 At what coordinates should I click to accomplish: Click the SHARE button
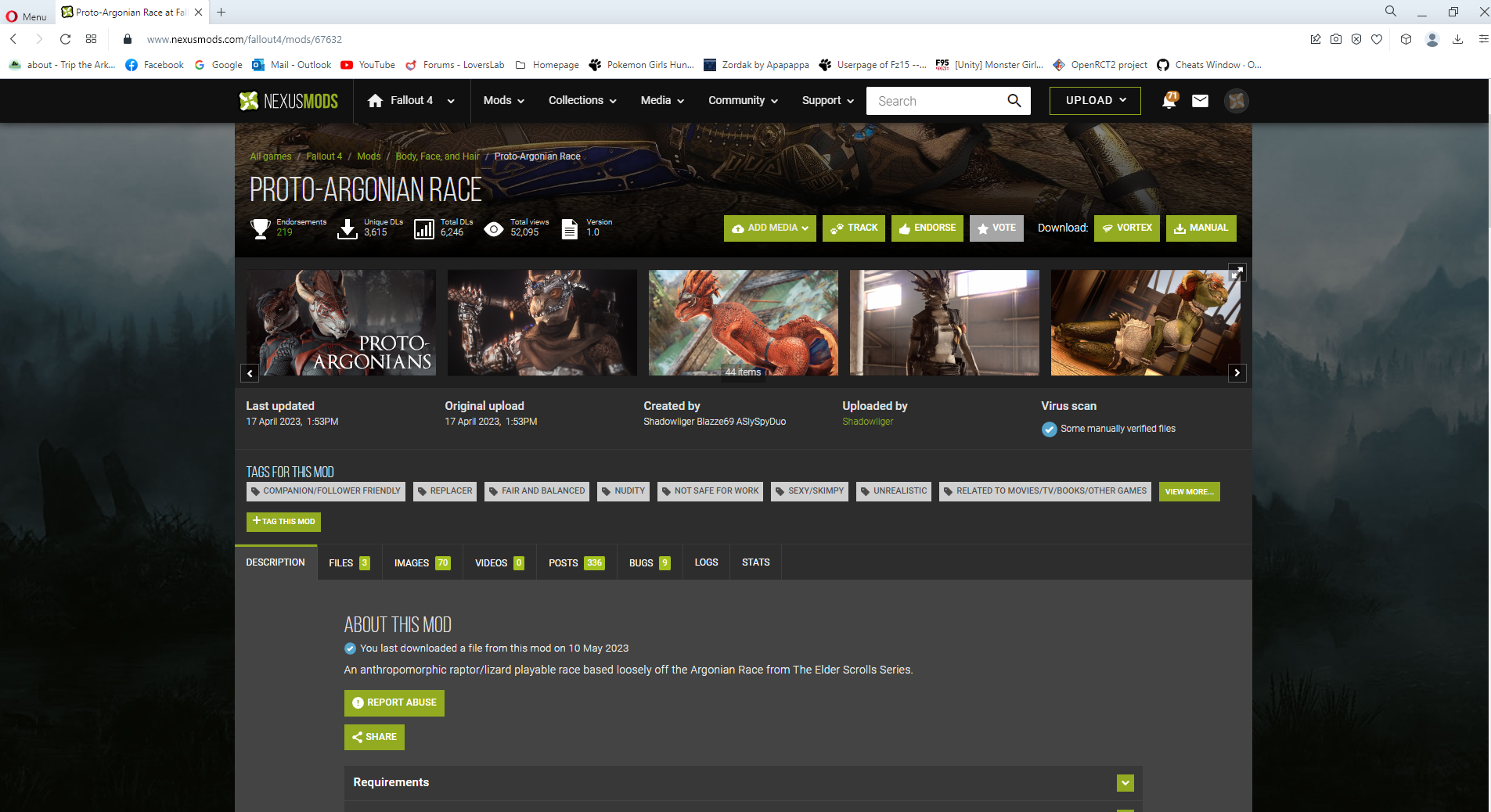point(374,737)
